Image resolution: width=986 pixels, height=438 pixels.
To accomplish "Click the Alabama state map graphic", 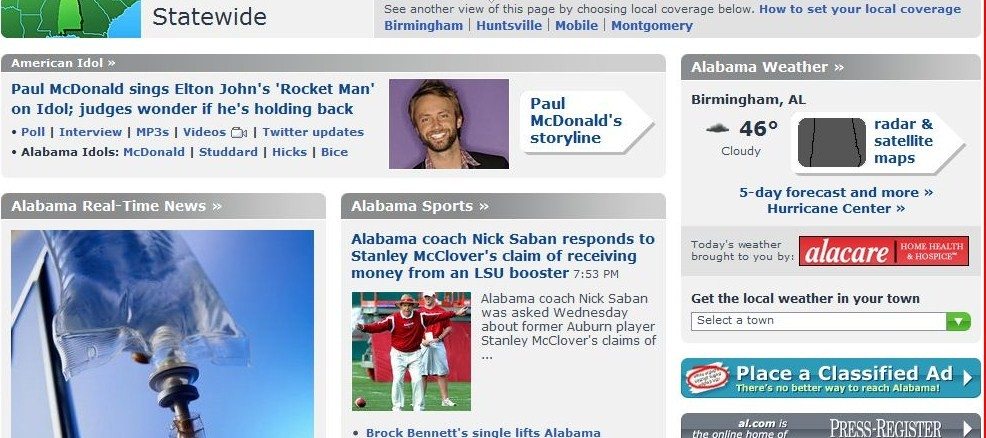I will (70, 18).
